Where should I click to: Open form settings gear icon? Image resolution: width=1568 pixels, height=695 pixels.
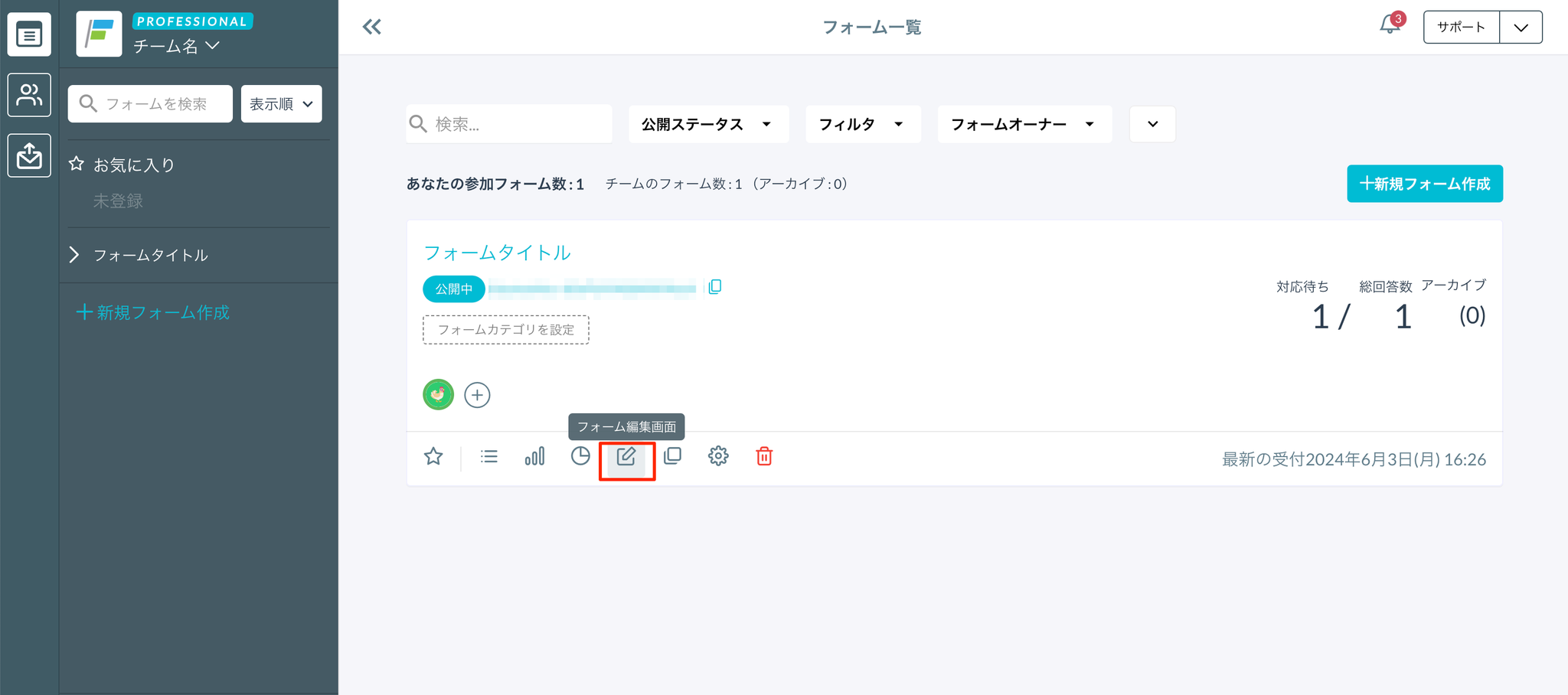[x=718, y=456]
